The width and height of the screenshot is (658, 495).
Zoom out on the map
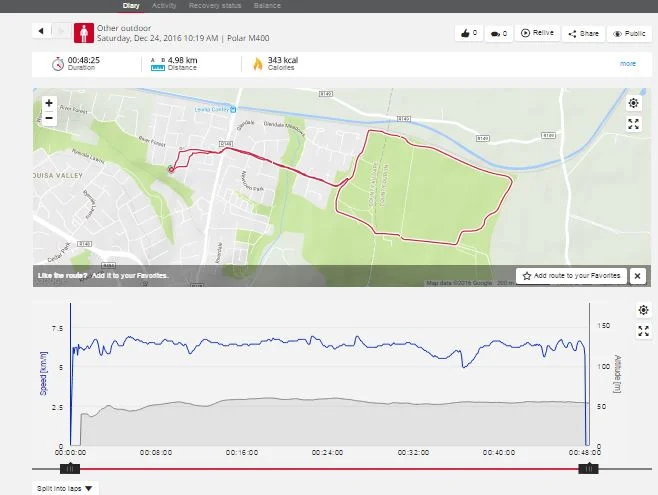click(x=49, y=118)
